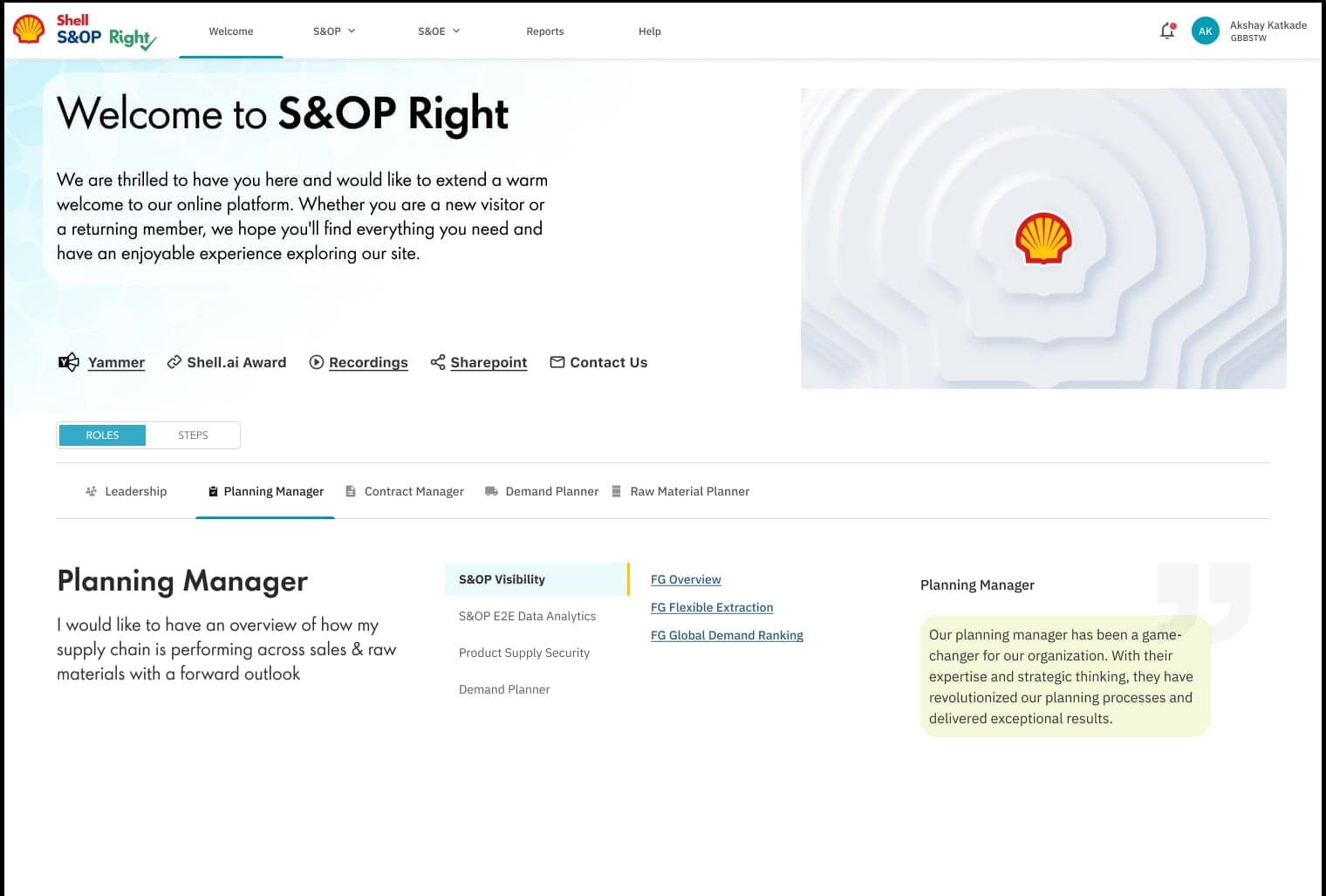
Task: Open the Yammer link
Action: click(x=116, y=362)
